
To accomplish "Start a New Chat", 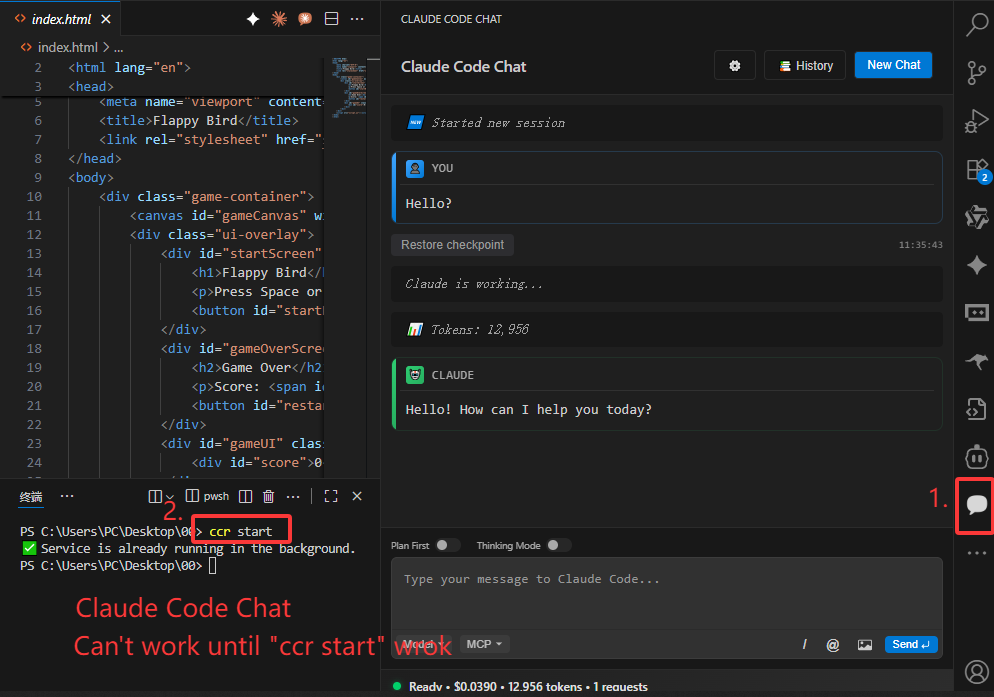I will 893,65.
